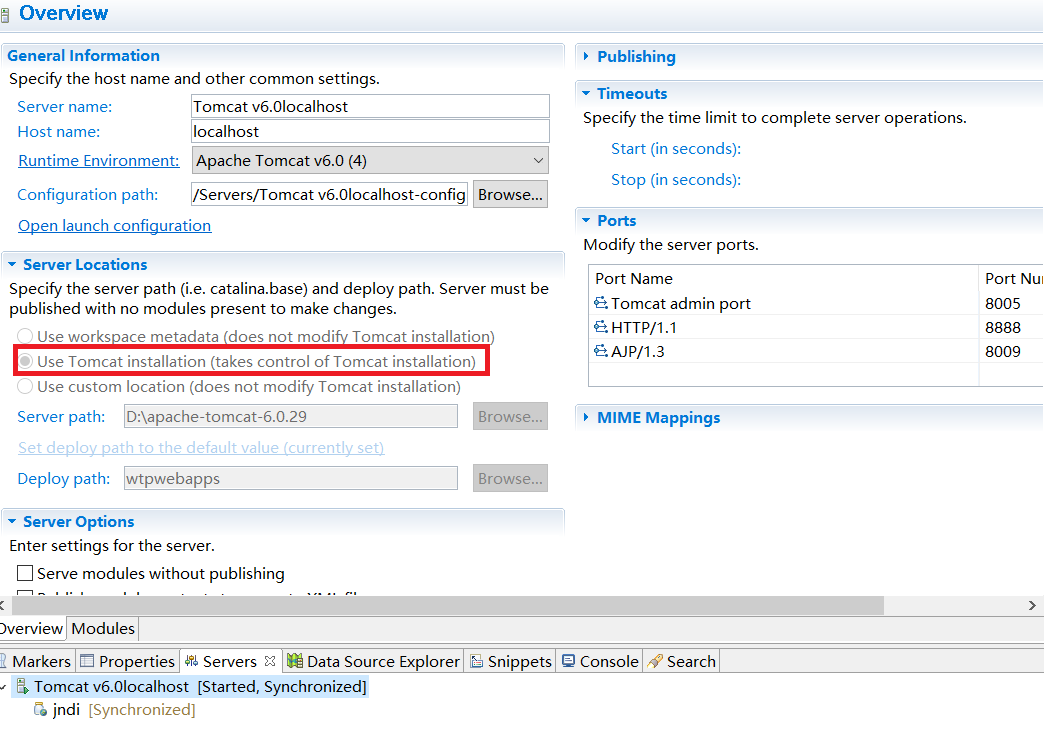
Task: Click the jndi module icon
Action: point(41,709)
